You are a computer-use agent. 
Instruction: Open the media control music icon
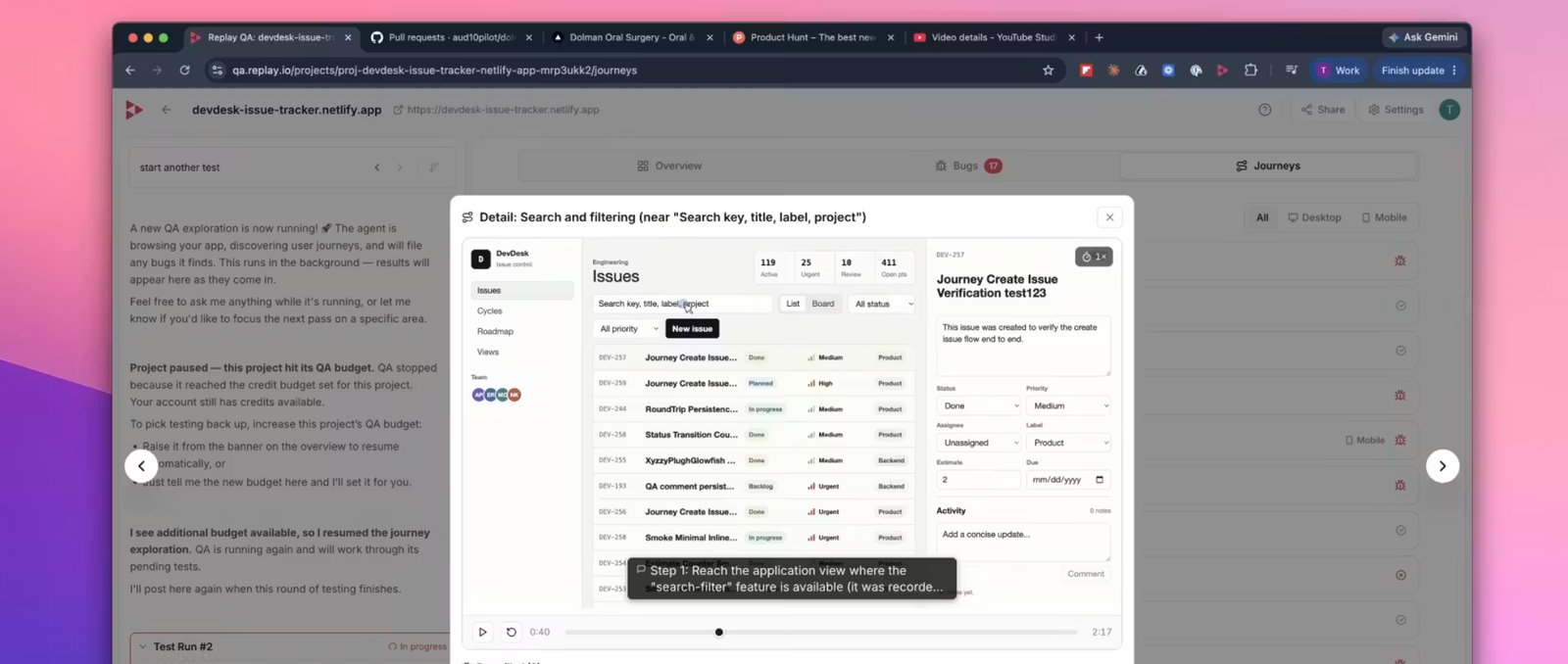coord(1292,71)
